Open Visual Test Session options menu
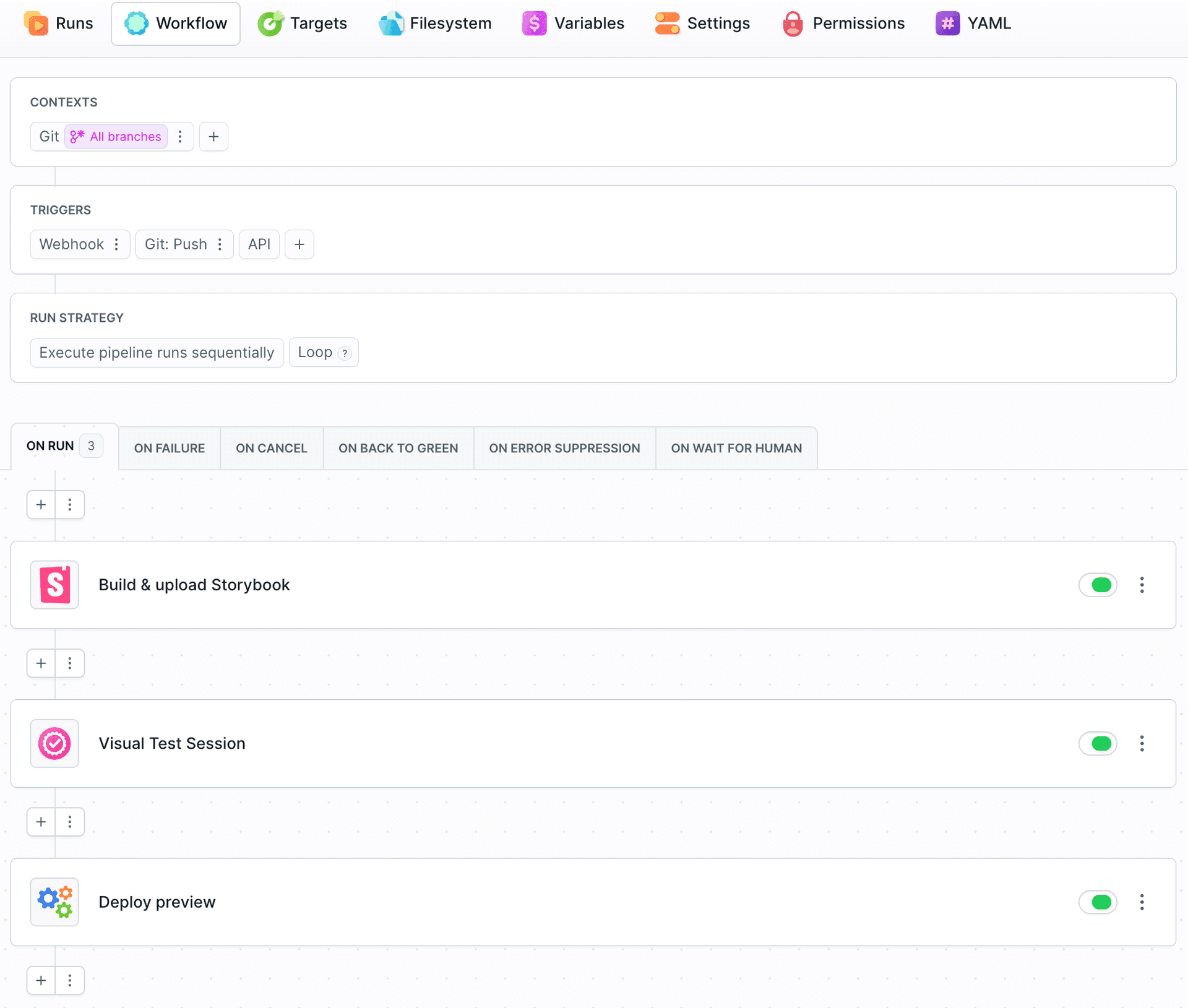Viewport: 1188px width, 1008px height. 1142,743
